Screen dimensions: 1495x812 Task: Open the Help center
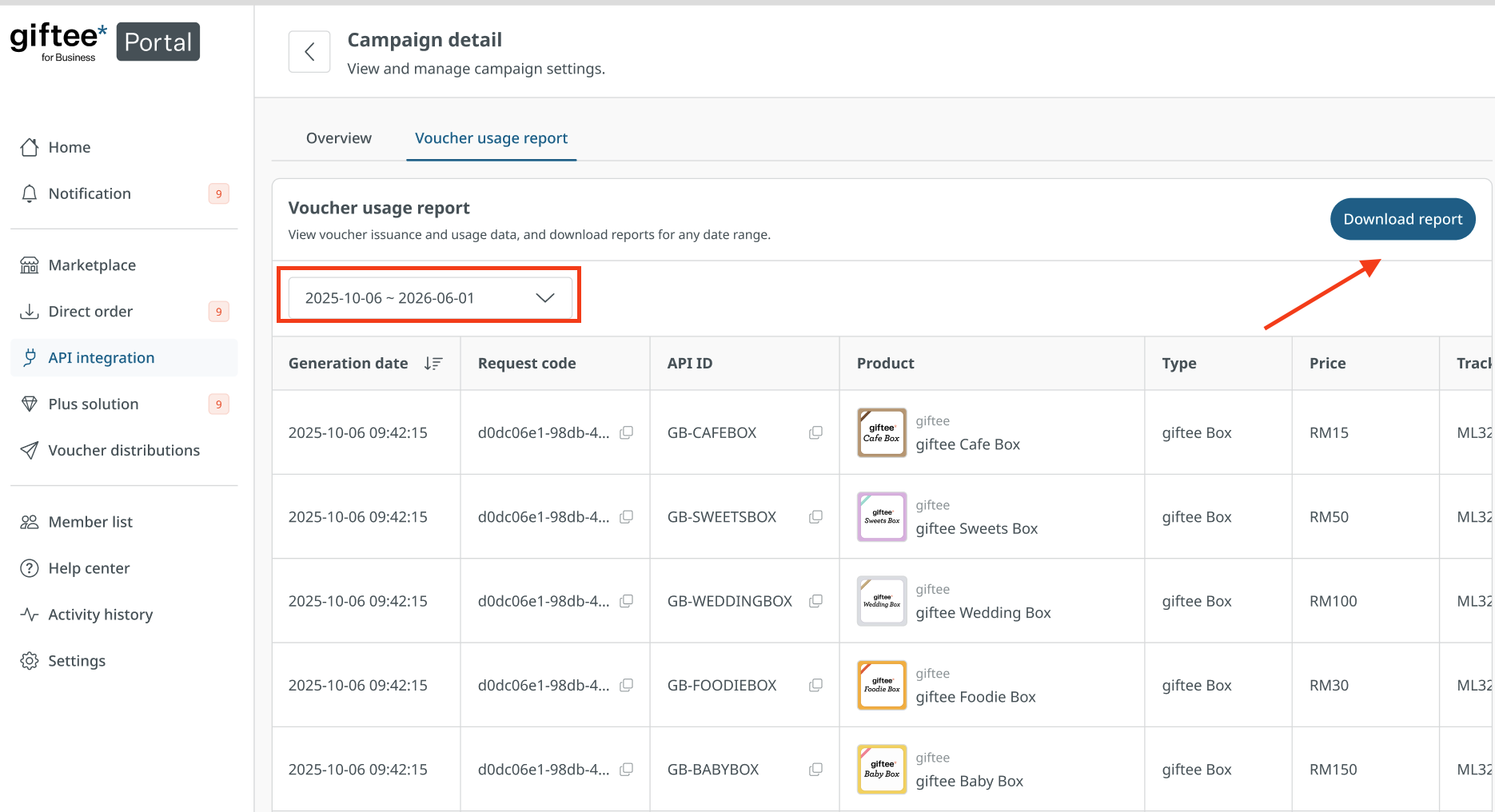pyautogui.click(x=124, y=568)
